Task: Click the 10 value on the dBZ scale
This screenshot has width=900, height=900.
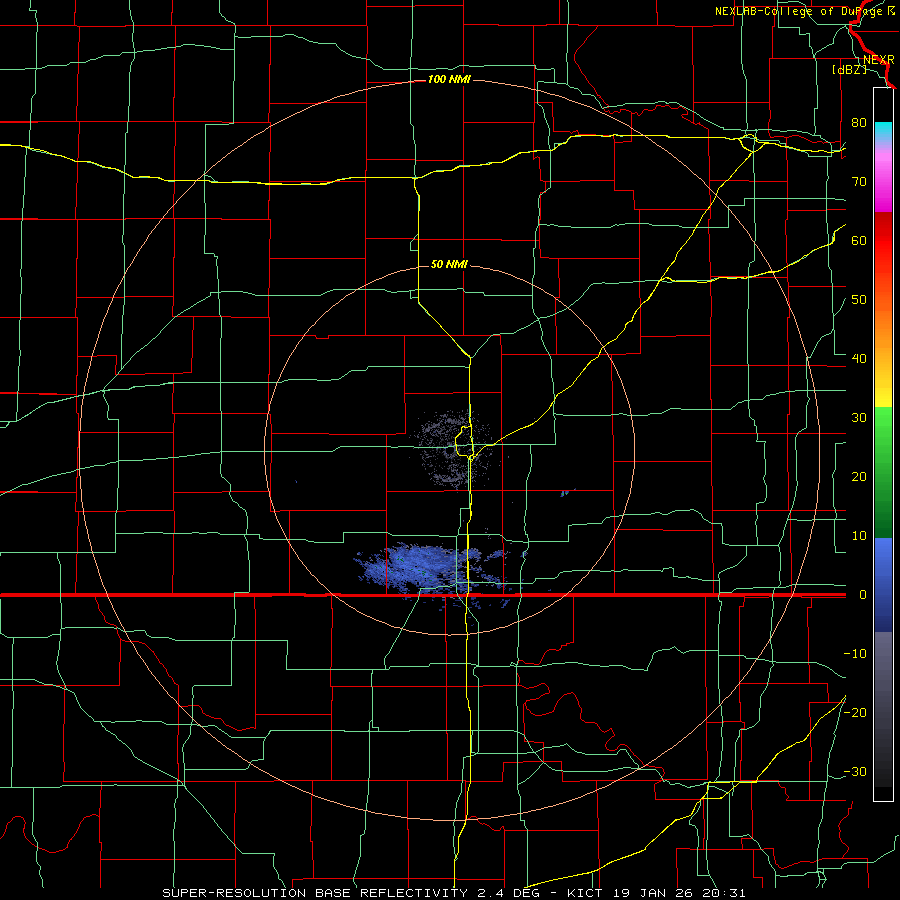Action: click(x=859, y=536)
